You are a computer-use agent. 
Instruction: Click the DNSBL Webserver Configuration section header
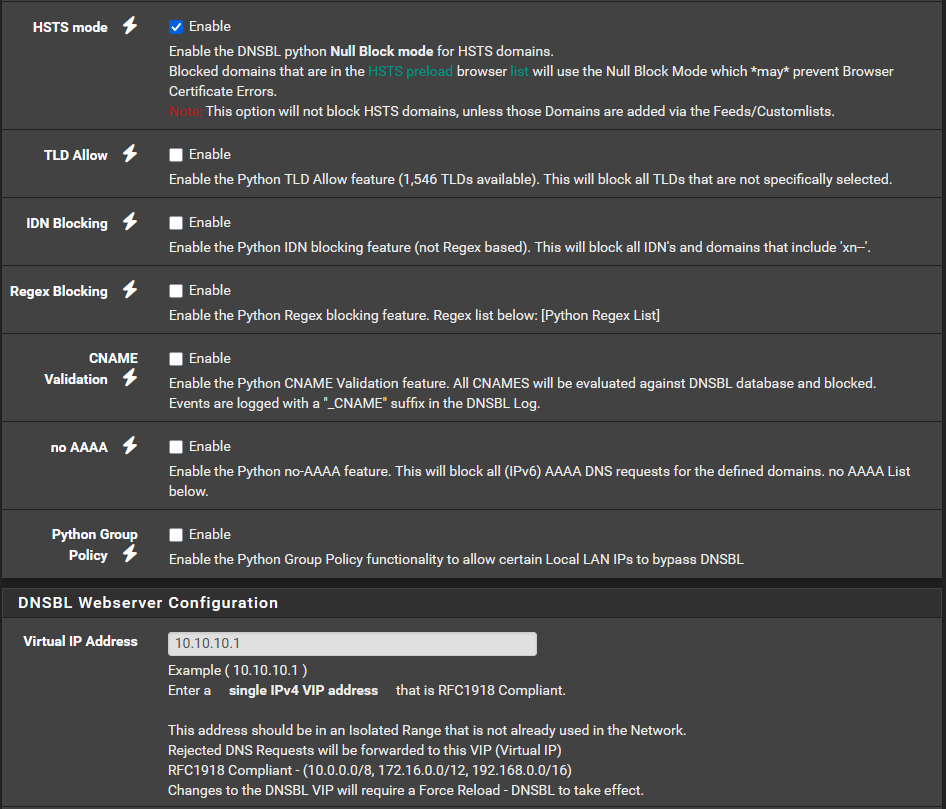click(148, 603)
